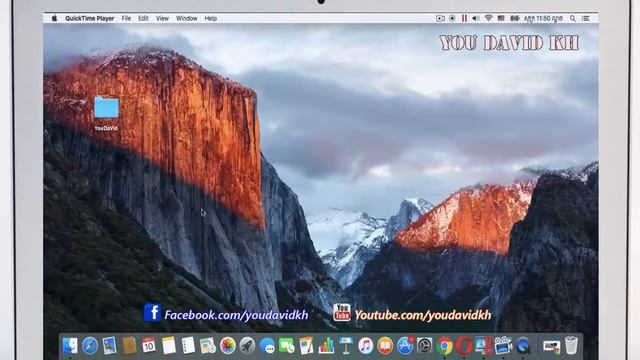Viewport: 640px width, 360px height.
Task: Open the input source flag menu
Action: pyautogui.click(x=501, y=18)
